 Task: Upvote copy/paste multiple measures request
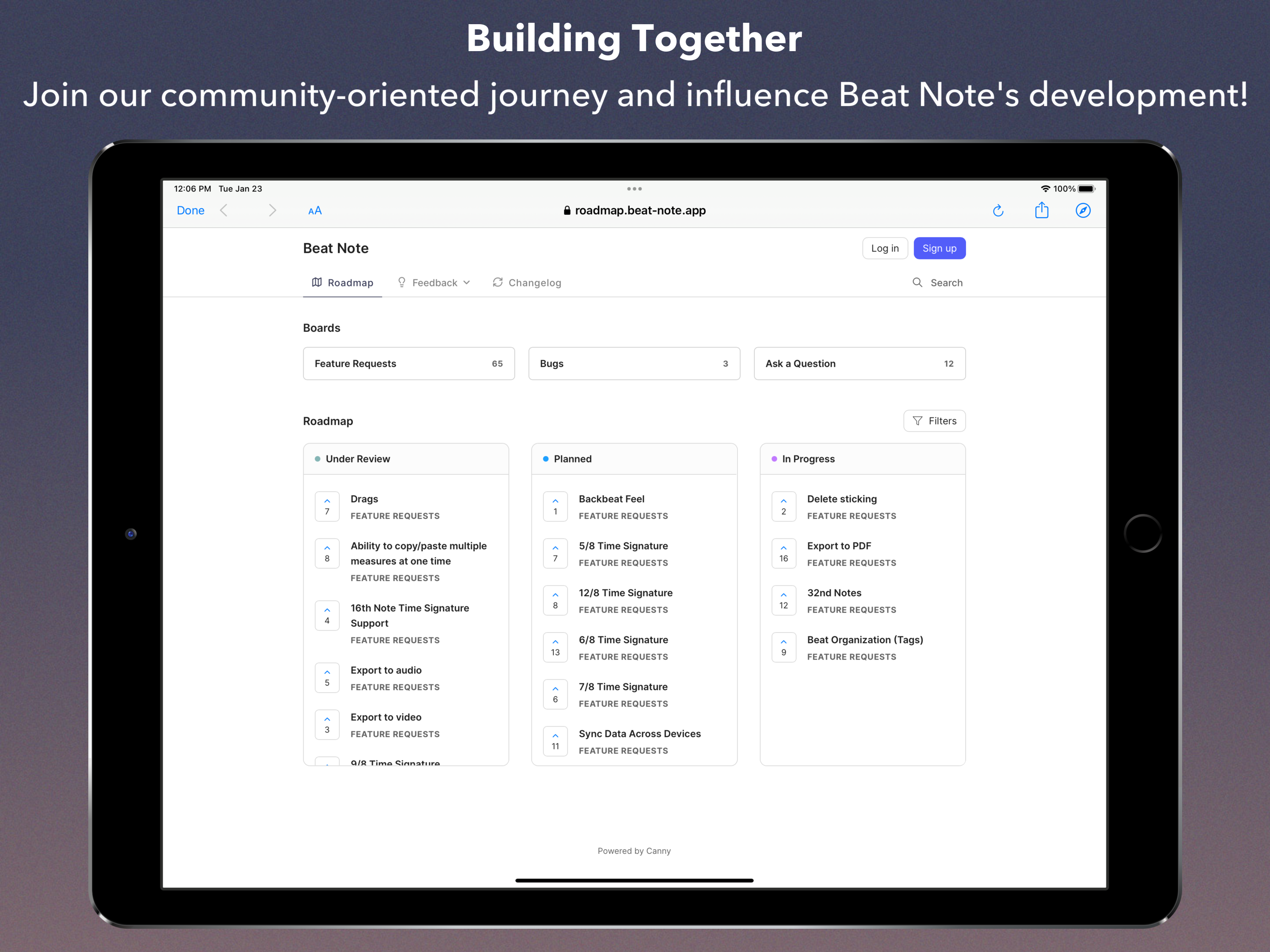tap(327, 554)
